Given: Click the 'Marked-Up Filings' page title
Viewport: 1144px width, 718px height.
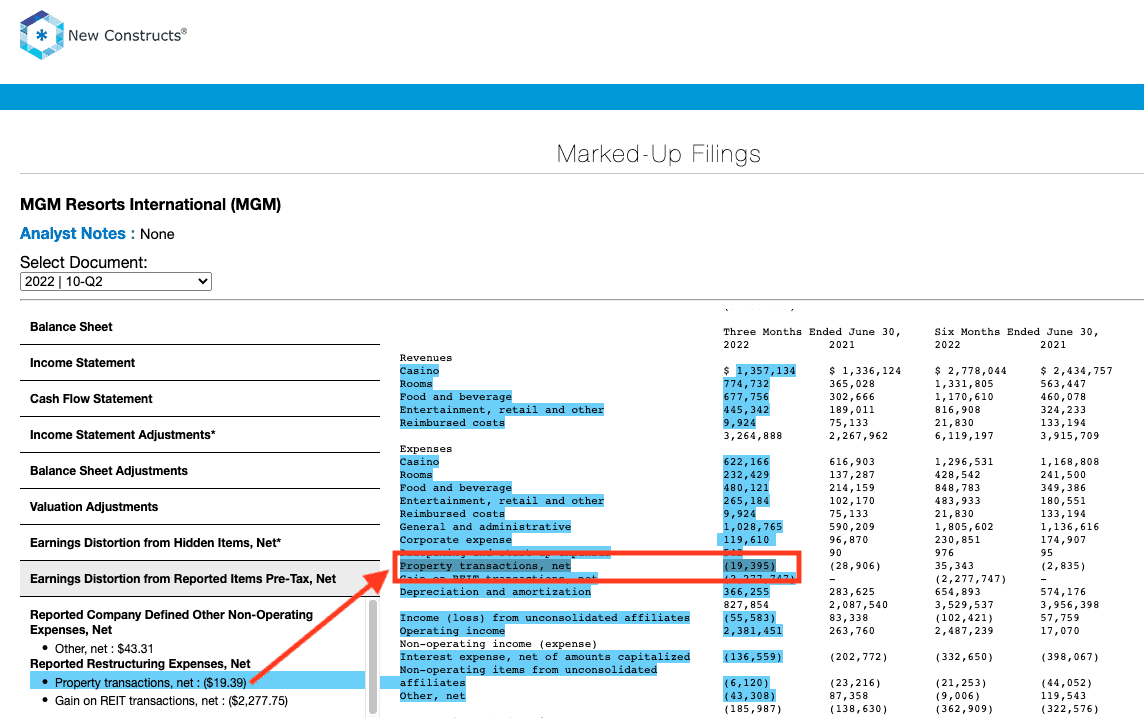Looking at the screenshot, I should click(x=659, y=154).
